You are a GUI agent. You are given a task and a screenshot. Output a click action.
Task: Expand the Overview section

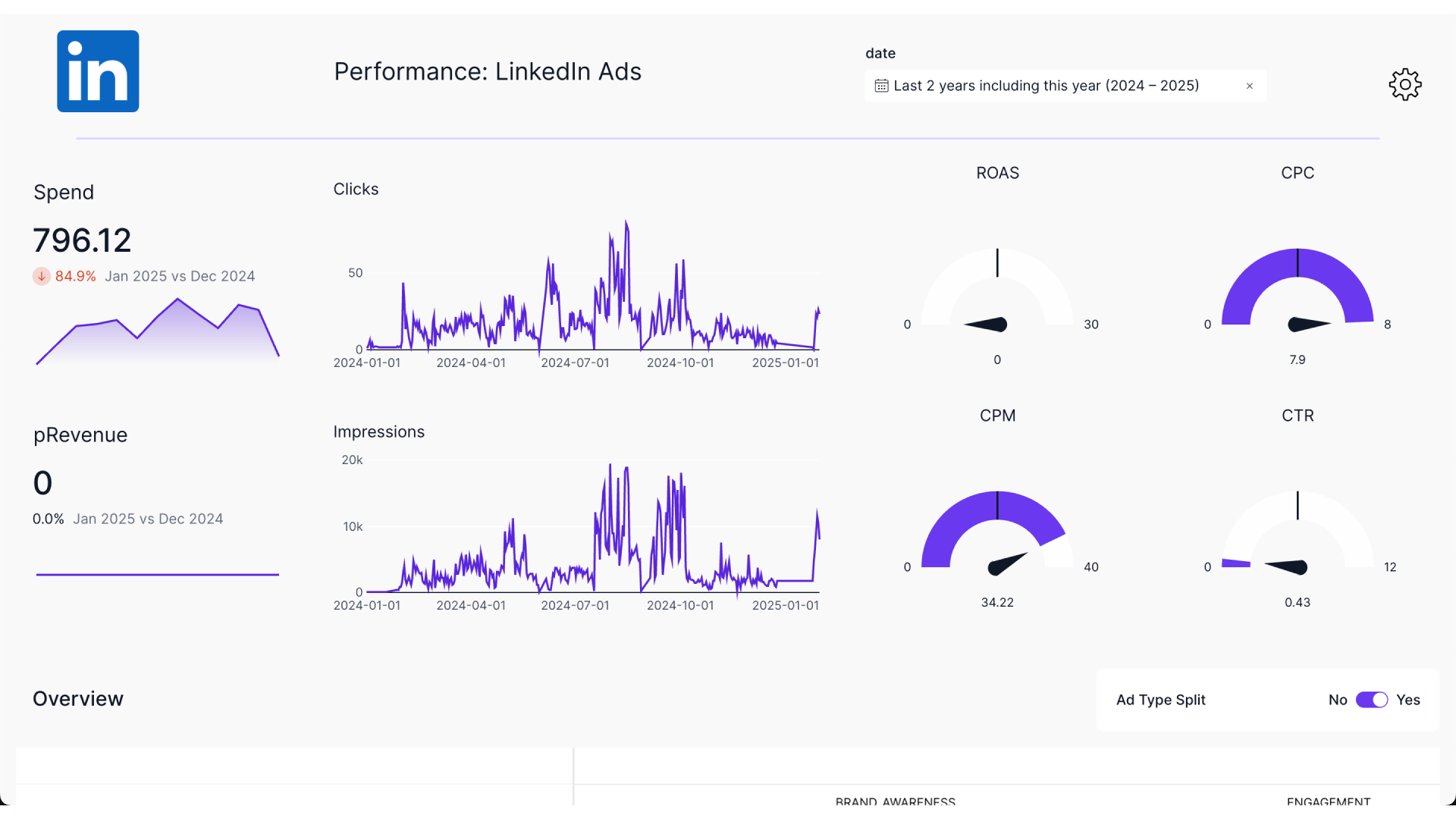[77, 697]
